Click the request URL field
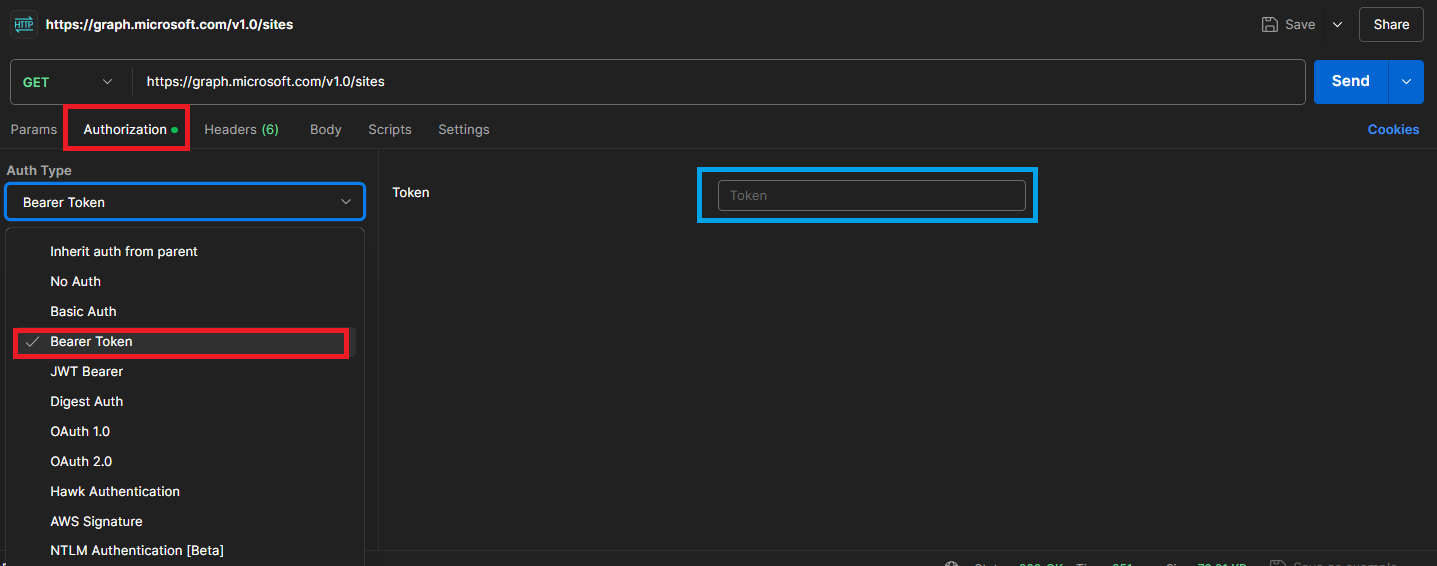 [x=700, y=82]
